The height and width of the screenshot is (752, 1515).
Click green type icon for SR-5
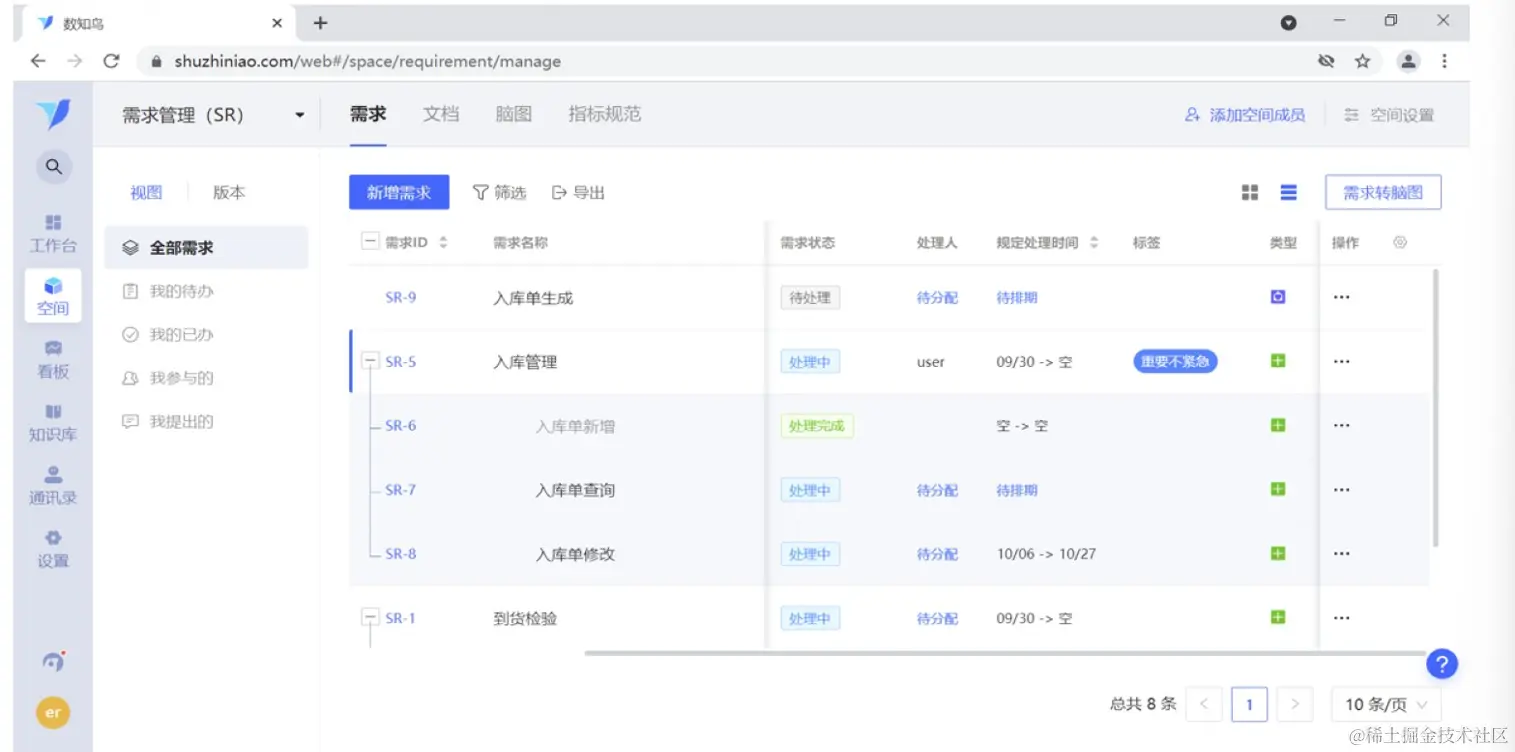[1278, 361]
